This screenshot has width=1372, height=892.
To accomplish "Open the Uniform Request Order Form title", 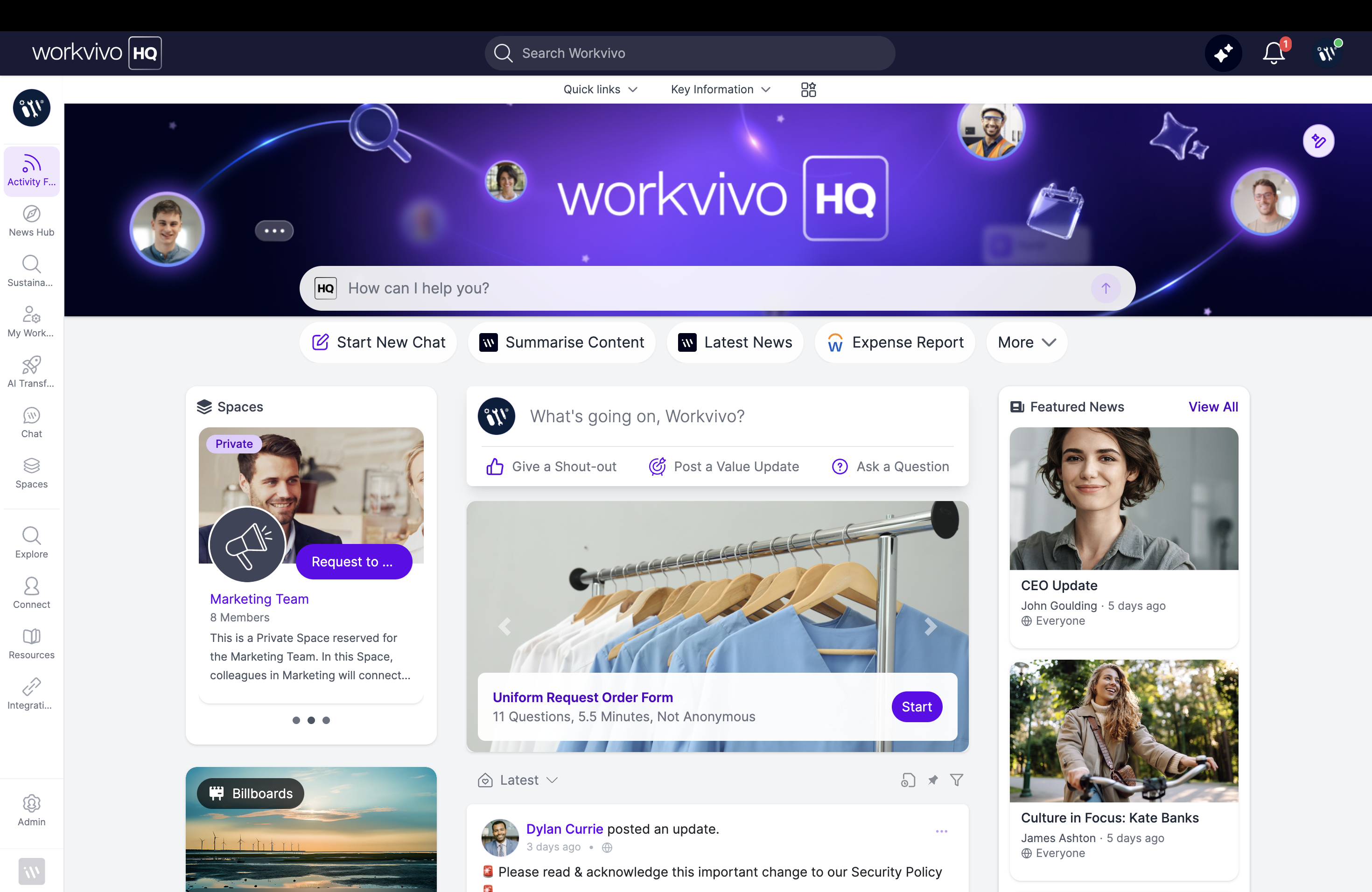I will pos(582,697).
